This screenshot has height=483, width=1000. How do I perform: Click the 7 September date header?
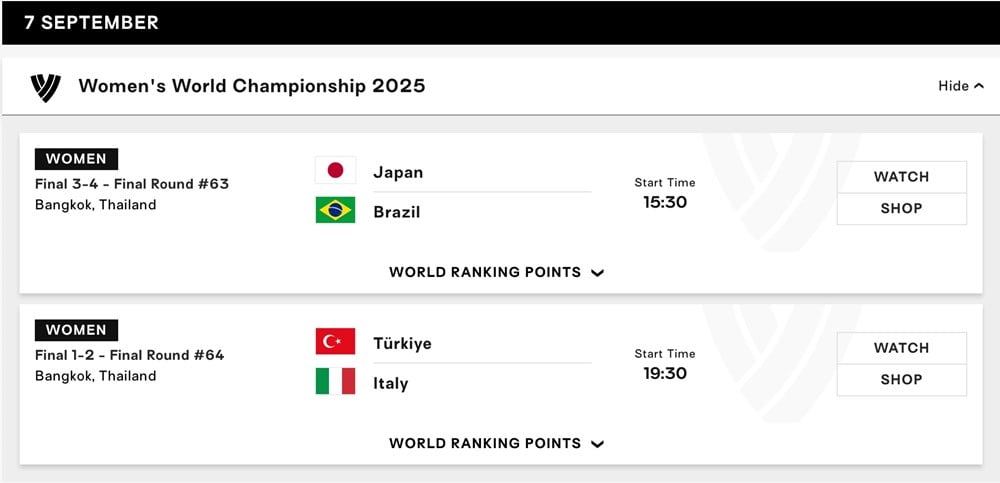91,22
